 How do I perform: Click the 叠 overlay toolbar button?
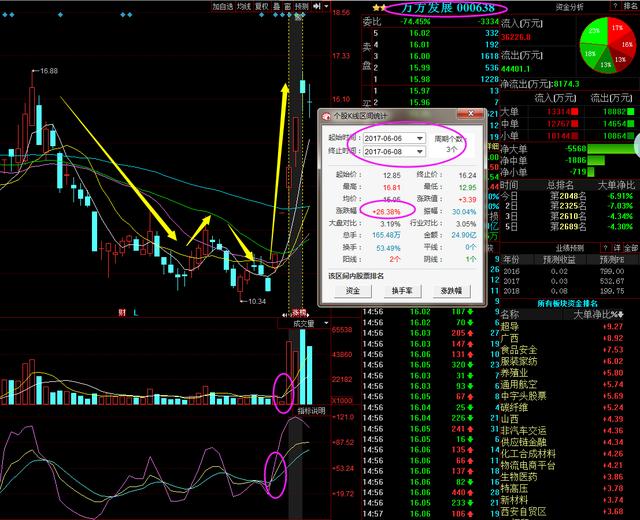[277, 6]
